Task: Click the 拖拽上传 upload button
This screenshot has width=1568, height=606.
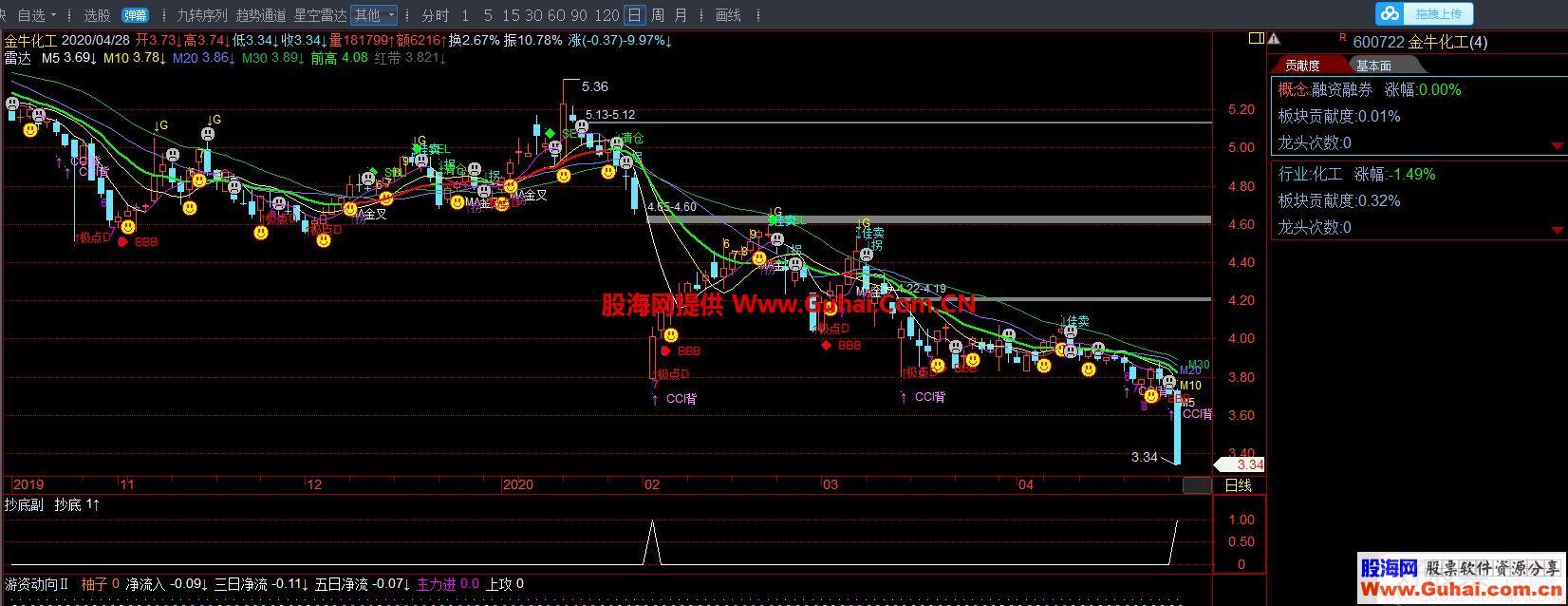Action: [1440, 13]
